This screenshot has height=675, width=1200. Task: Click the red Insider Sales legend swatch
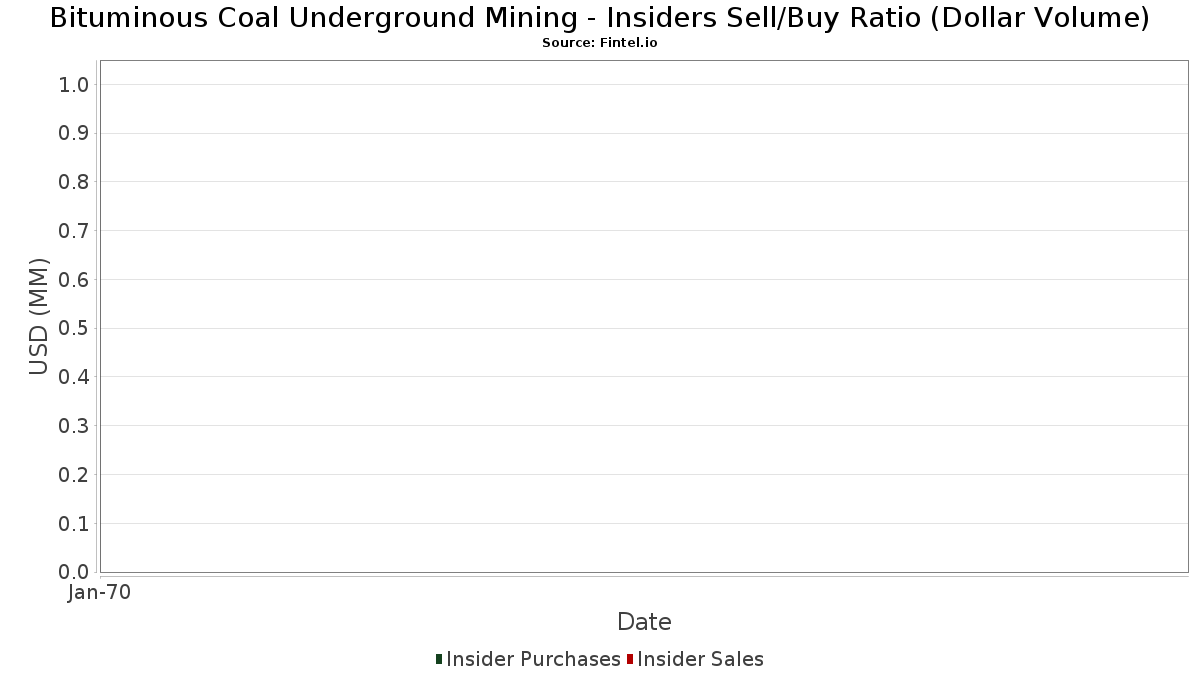[x=630, y=659]
